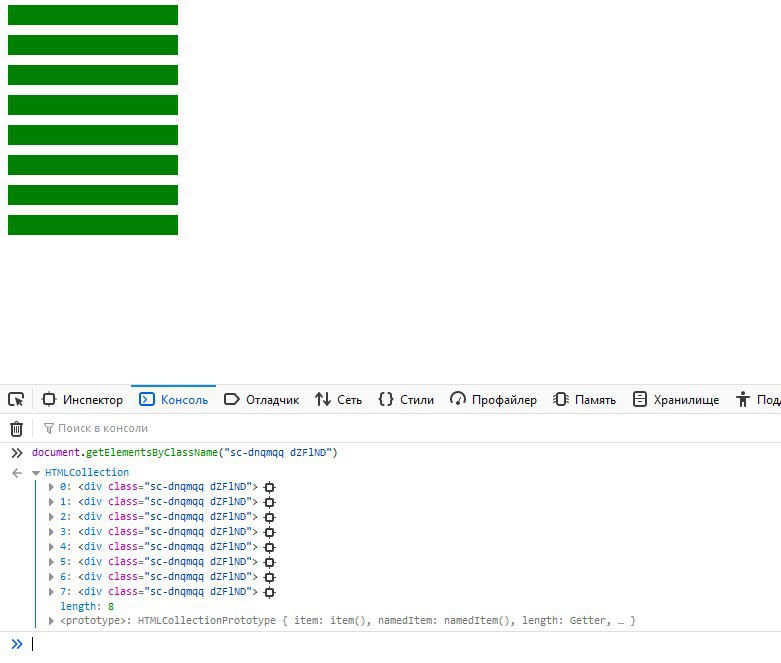Select node 7 in inspector via target icon
The width and height of the screenshot is (781, 663).
point(269,592)
